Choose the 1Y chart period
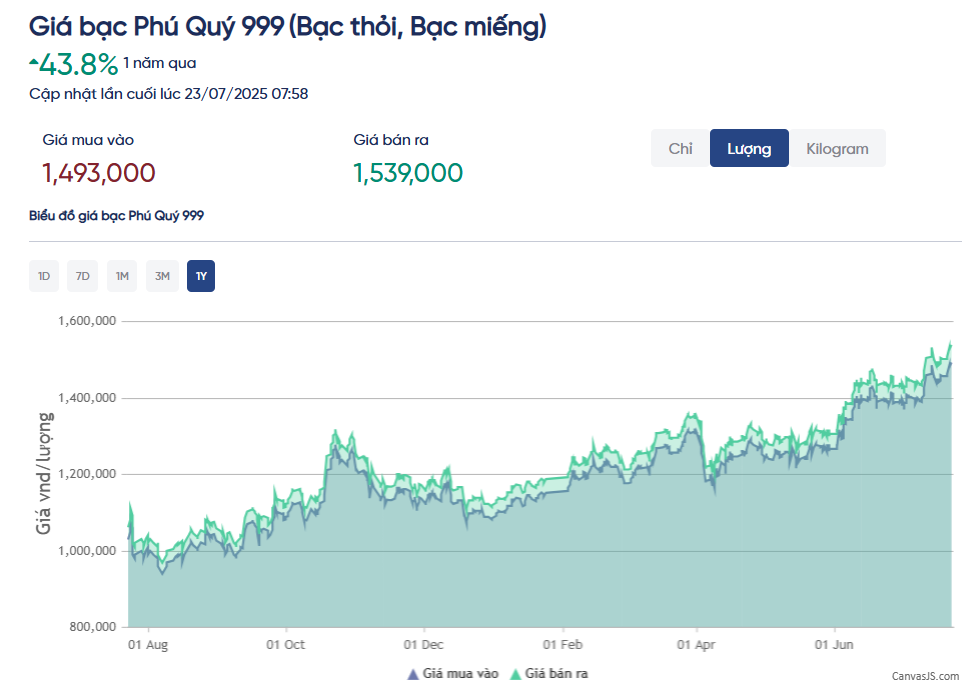Screen dimensions: 968x693 point(201,276)
